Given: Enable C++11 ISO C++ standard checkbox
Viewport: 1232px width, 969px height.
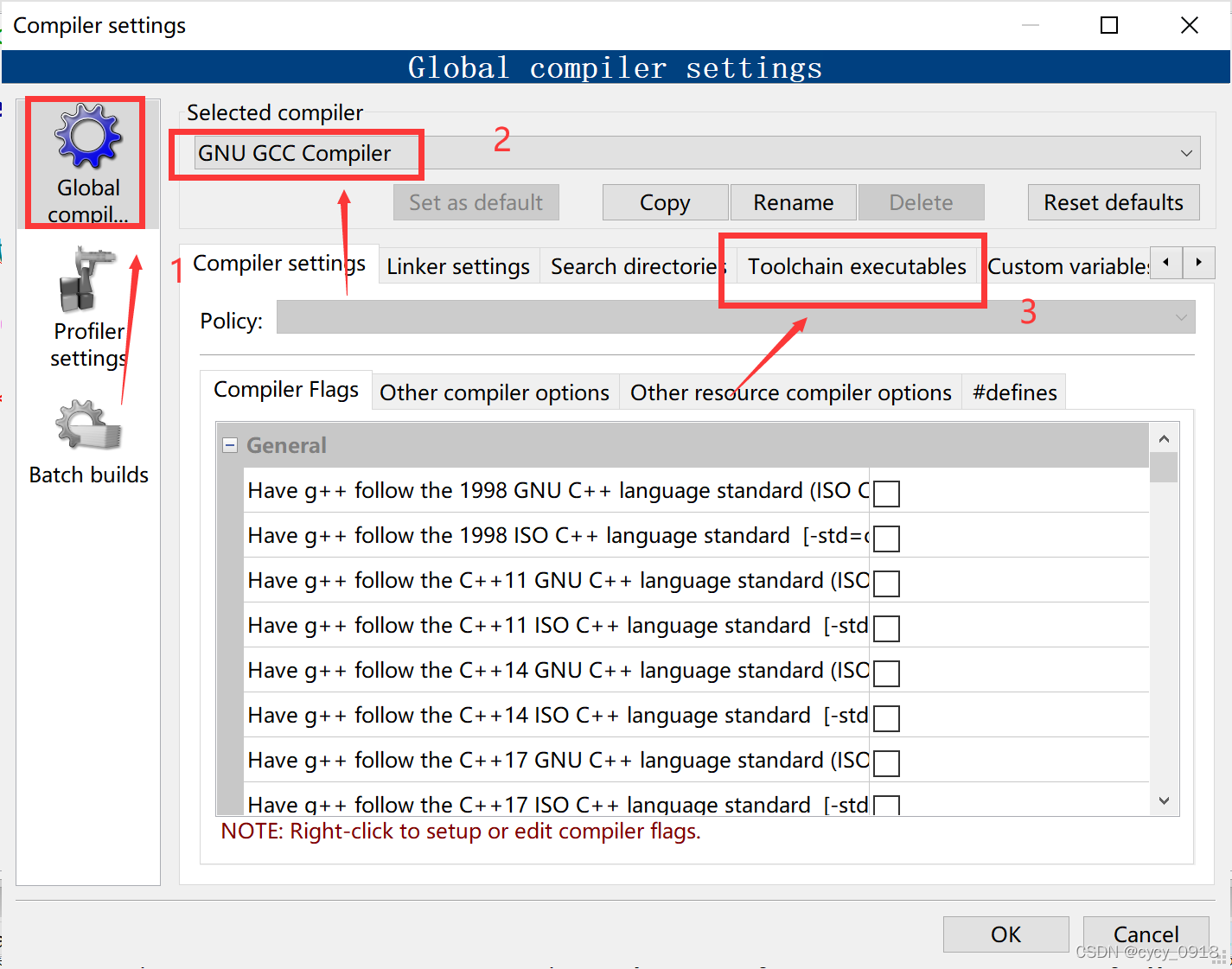Looking at the screenshot, I should [886, 628].
